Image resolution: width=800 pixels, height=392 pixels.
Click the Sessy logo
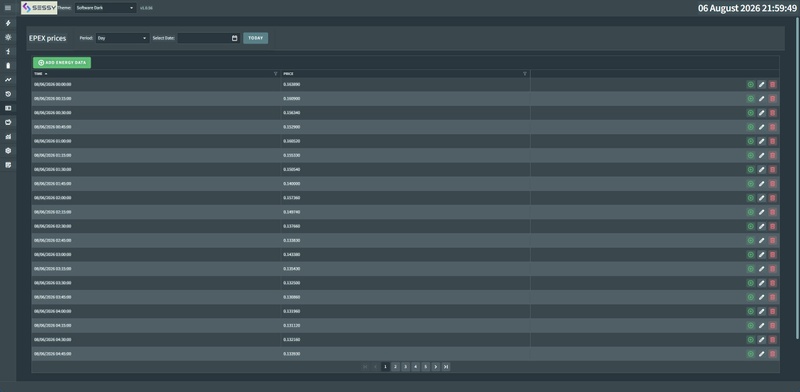tap(39, 8)
